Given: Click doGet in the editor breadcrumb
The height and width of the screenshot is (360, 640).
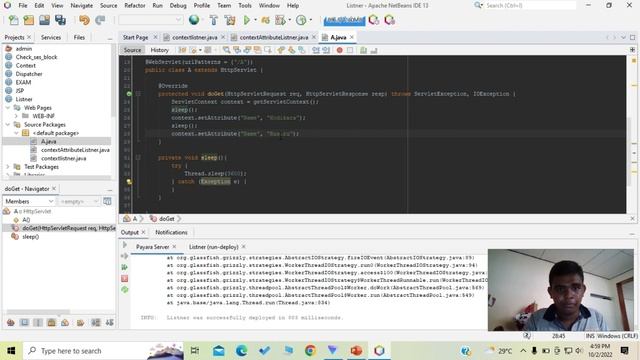Looking at the screenshot, I should [167, 219].
